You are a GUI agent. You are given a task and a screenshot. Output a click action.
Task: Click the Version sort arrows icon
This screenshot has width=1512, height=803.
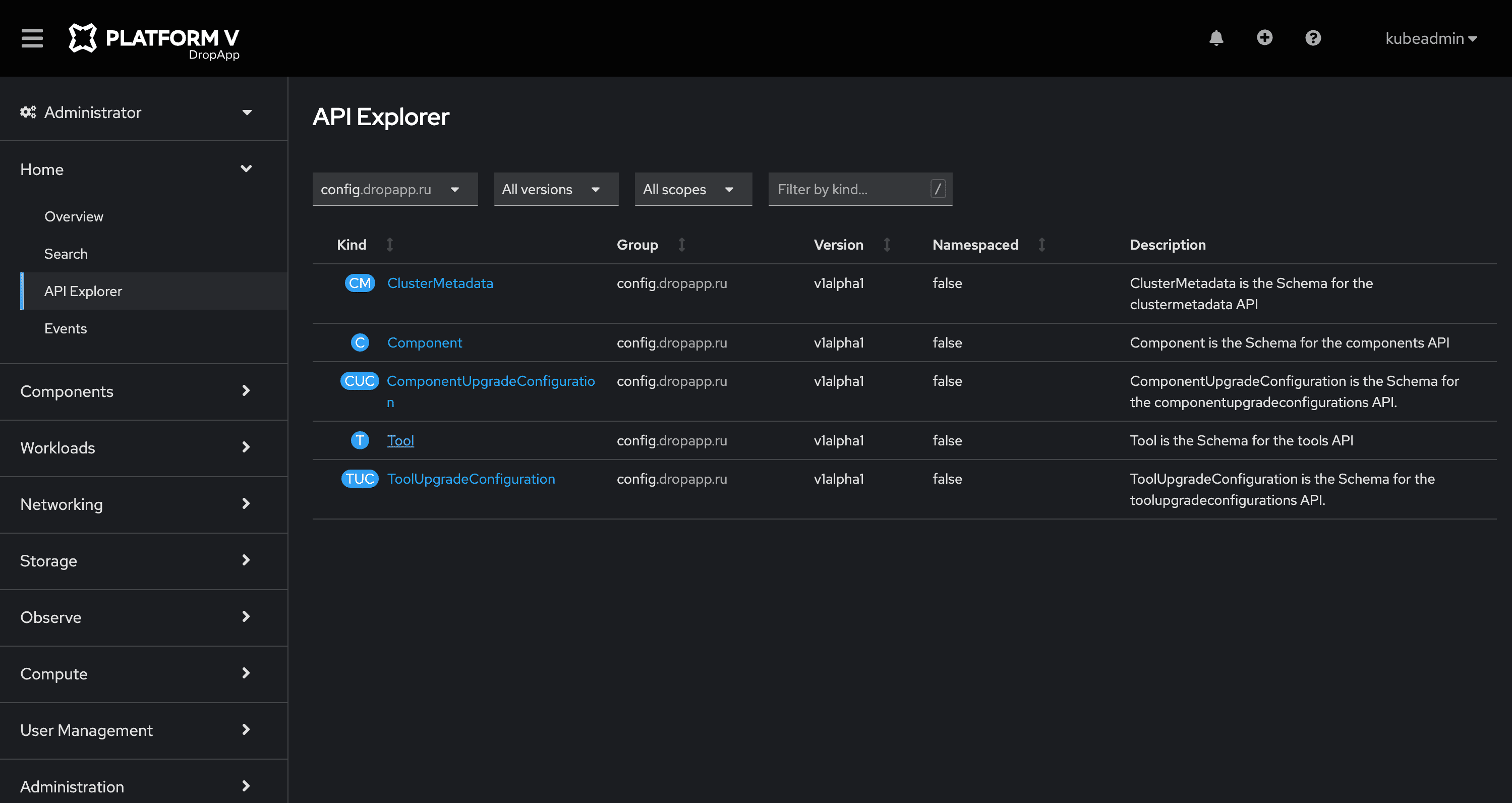(x=887, y=245)
